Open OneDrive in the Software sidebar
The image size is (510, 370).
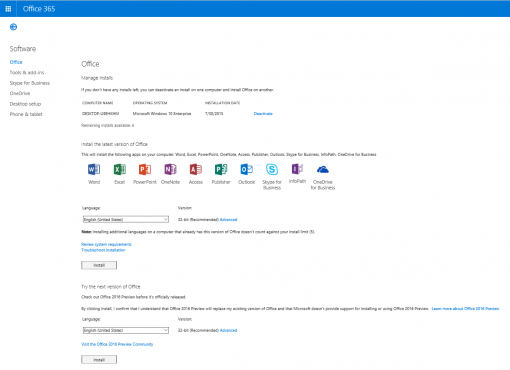click(20, 93)
